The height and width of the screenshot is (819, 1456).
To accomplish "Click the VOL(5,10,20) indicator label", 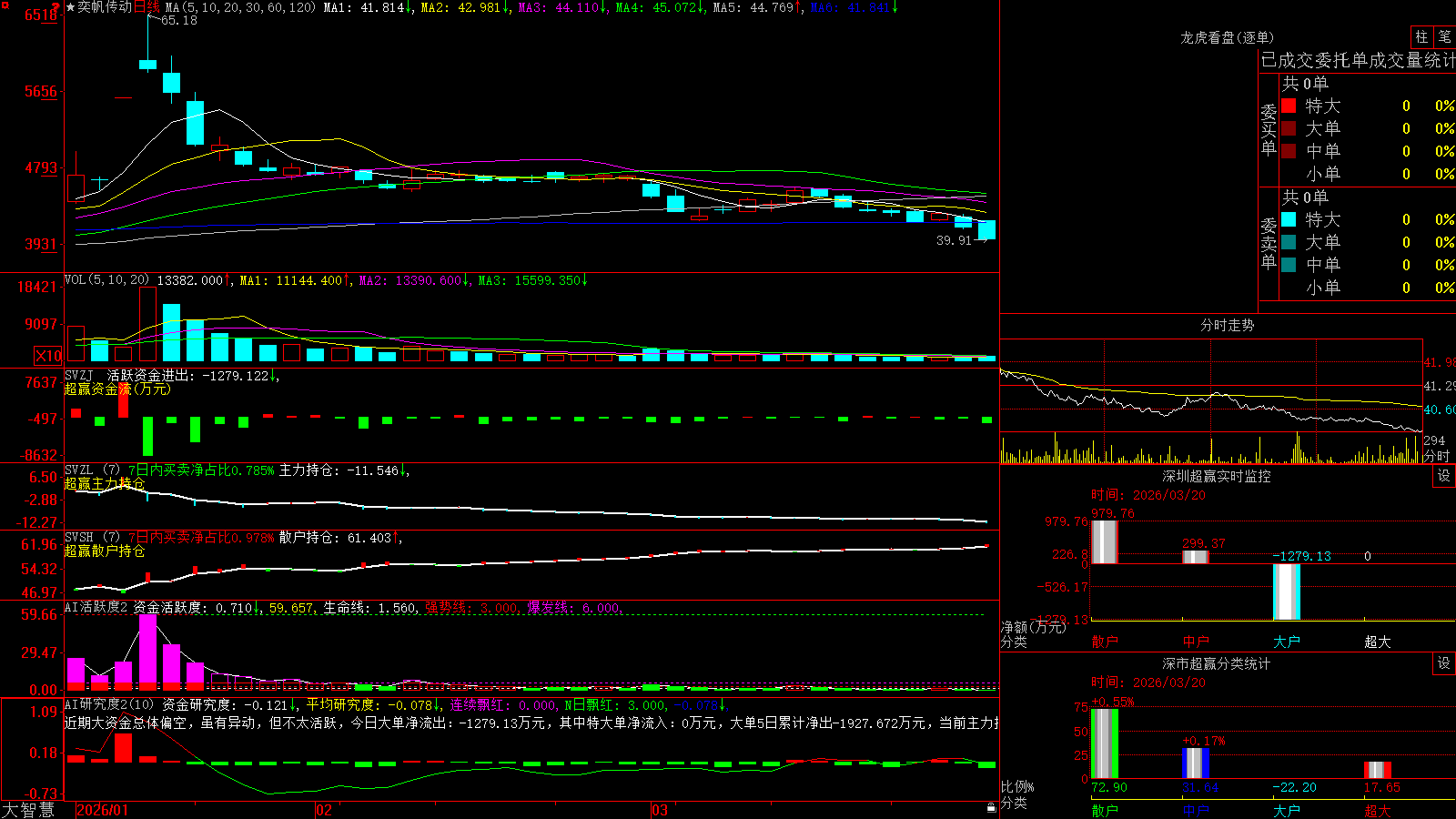I will click(x=106, y=280).
